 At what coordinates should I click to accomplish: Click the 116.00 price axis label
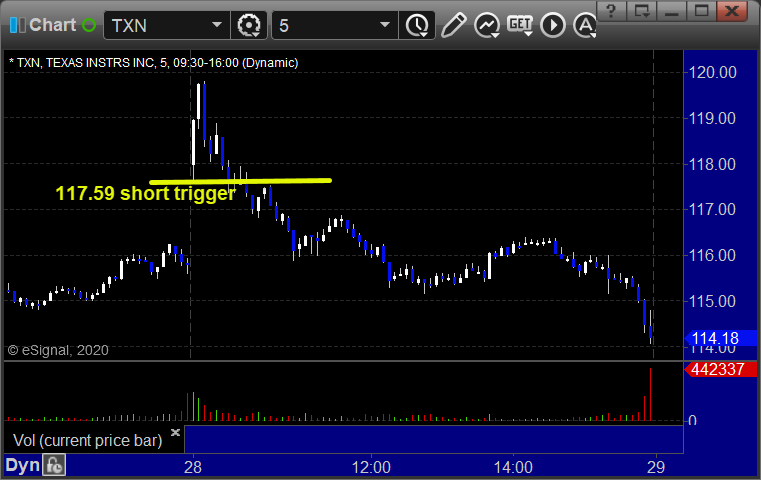click(712, 255)
